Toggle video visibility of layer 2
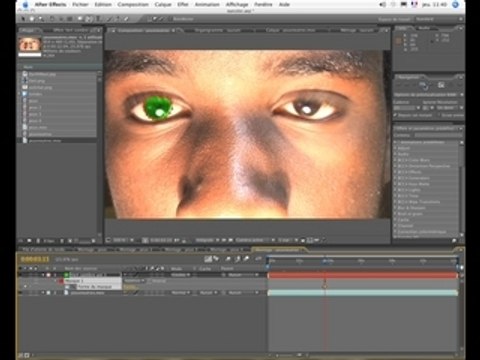 (x=21, y=293)
